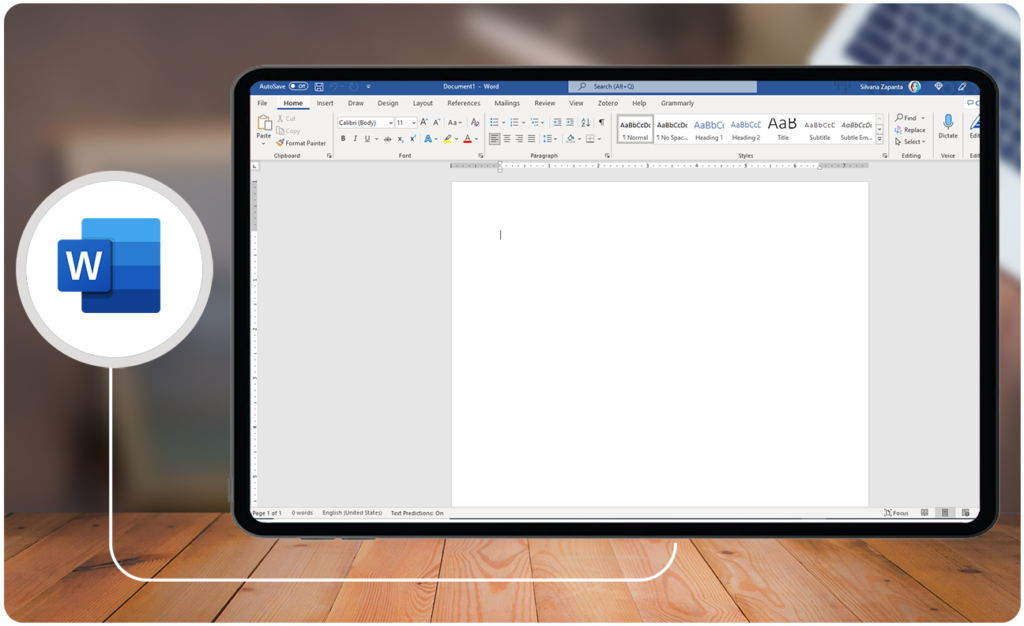This screenshot has height=626, width=1024.
Task: Apply yellow text highlight color
Action: (x=448, y=138)
